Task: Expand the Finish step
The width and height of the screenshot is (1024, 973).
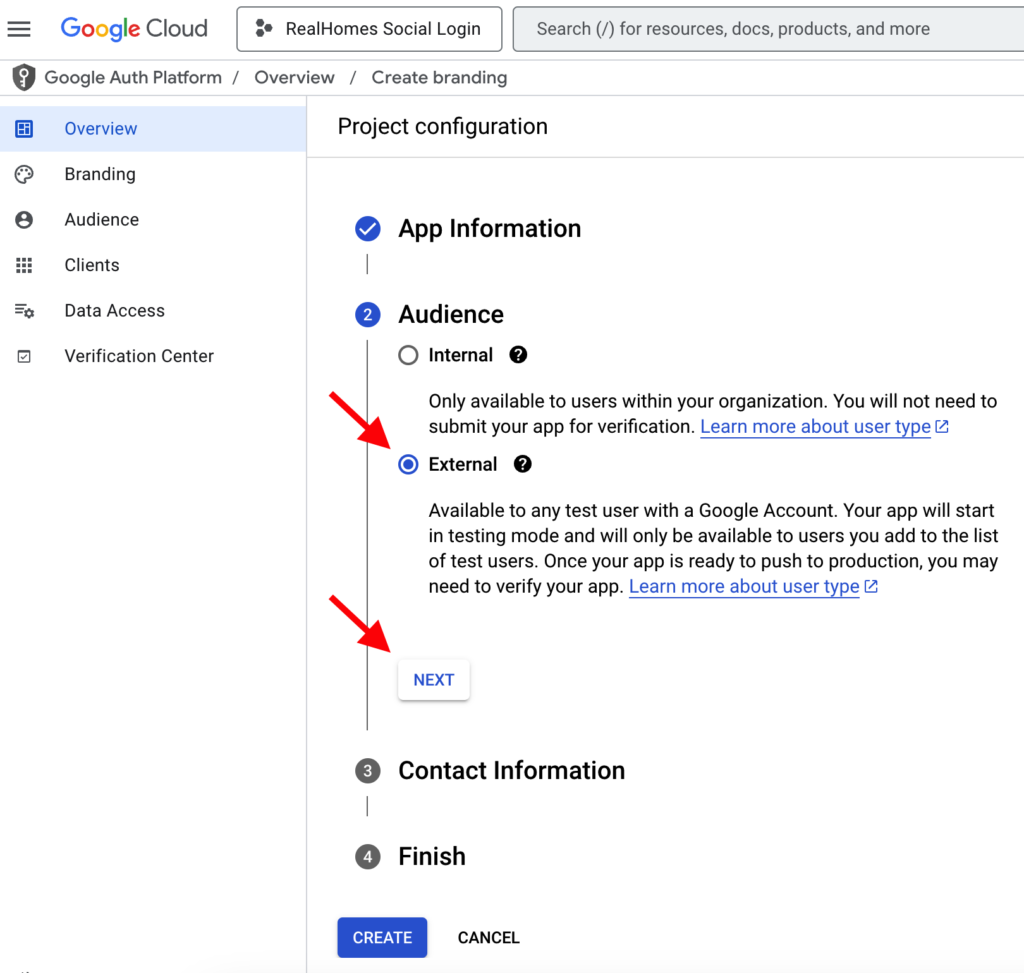Action: [432, 857]
